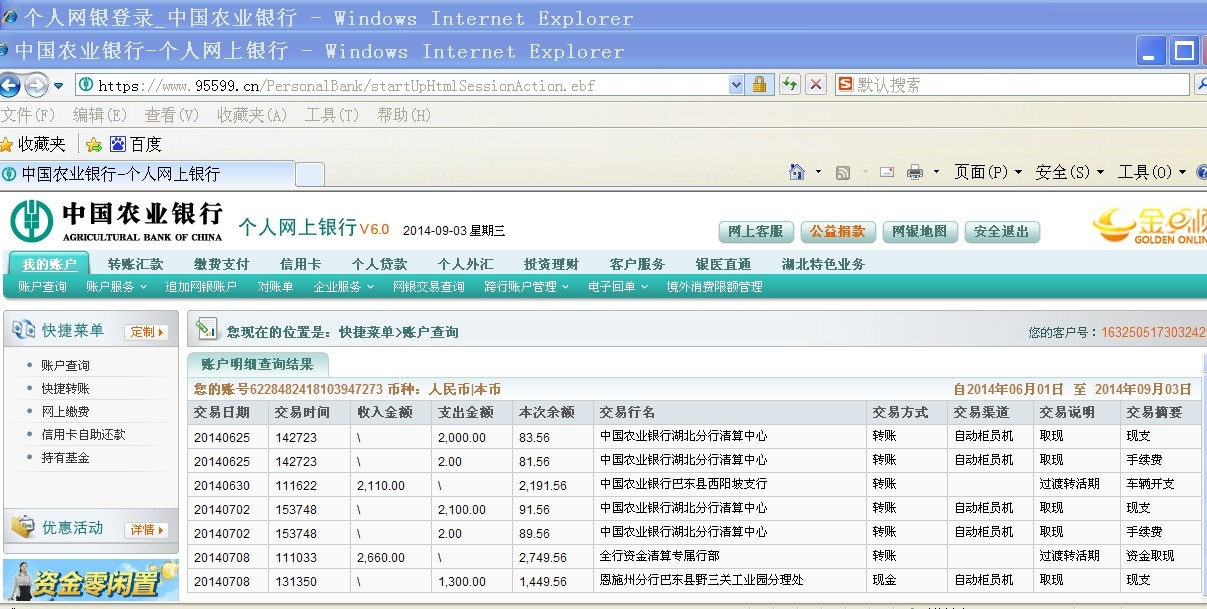Screen dimensions: 1207x609
Task: Click the security lock icon in address bar
Action: 759,85
